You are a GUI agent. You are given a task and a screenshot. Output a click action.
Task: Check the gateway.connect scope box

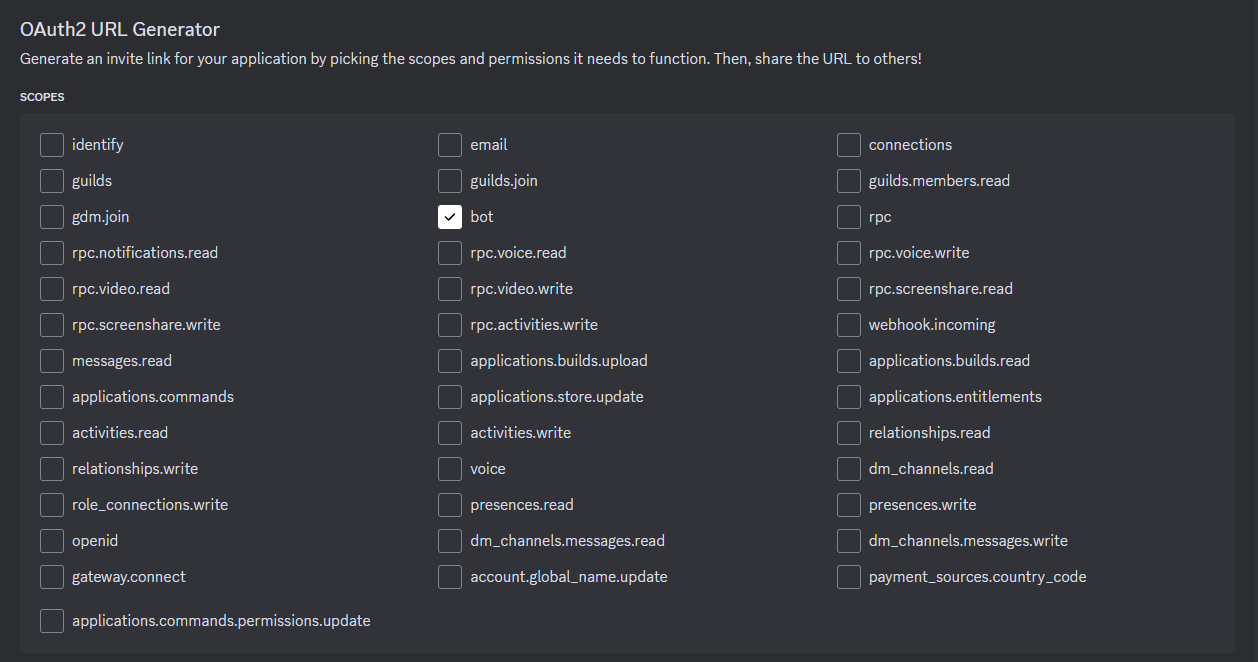click(x=52, y=577)
